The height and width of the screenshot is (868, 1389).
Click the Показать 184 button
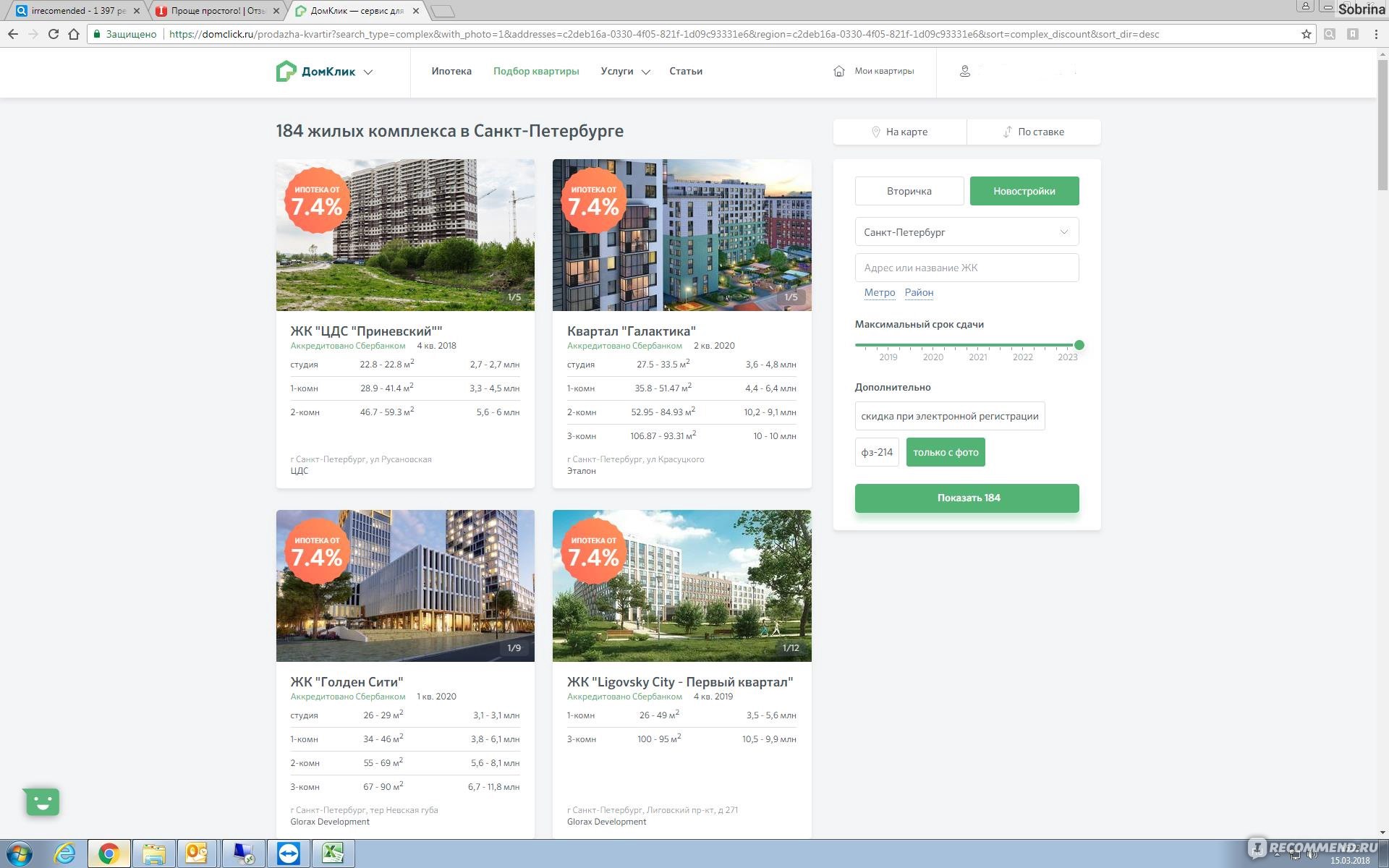tap(967, 498)
